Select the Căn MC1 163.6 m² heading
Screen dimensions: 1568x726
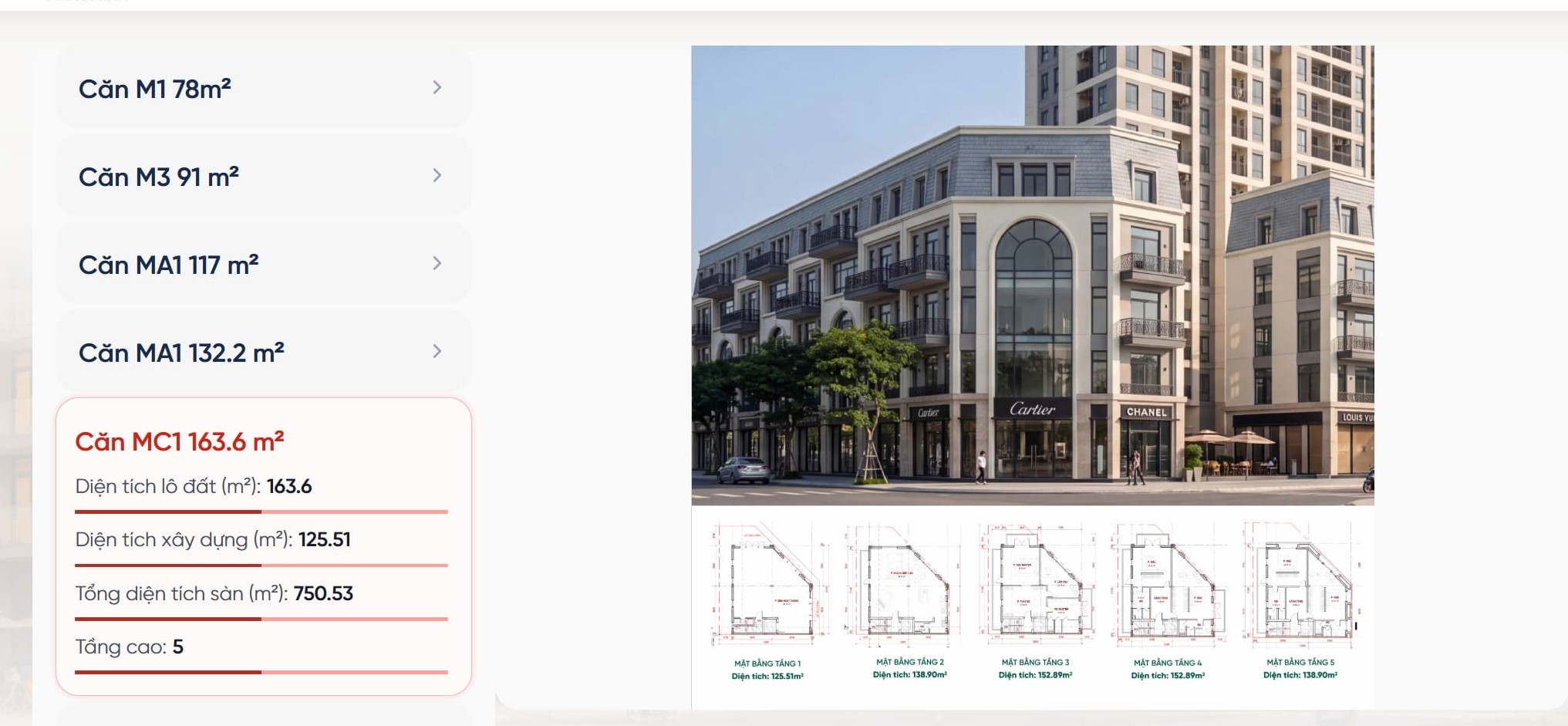pyautogui.click(x=180, y=441)
